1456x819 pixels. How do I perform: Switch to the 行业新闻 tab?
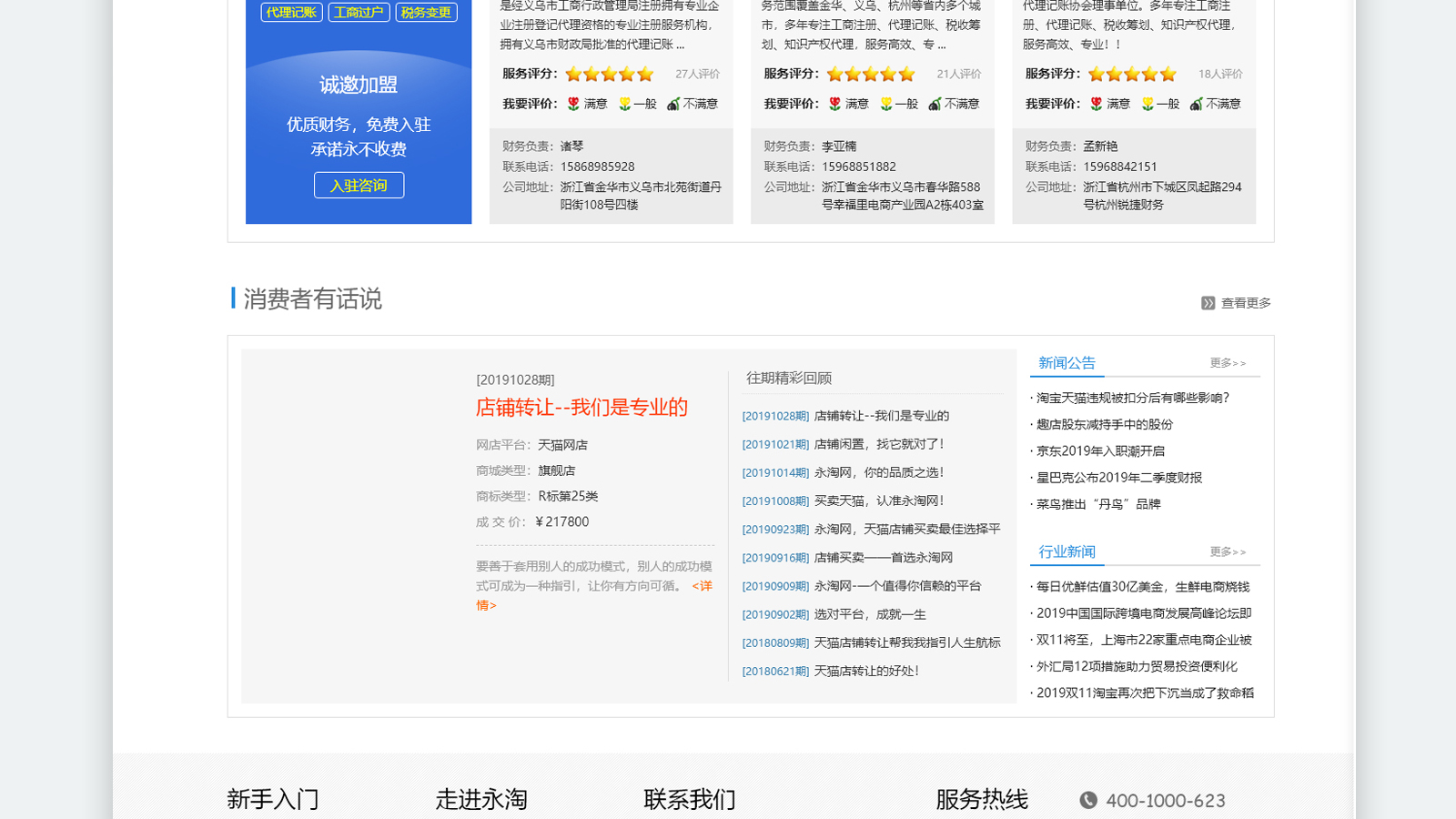(x=1067, y=552)
